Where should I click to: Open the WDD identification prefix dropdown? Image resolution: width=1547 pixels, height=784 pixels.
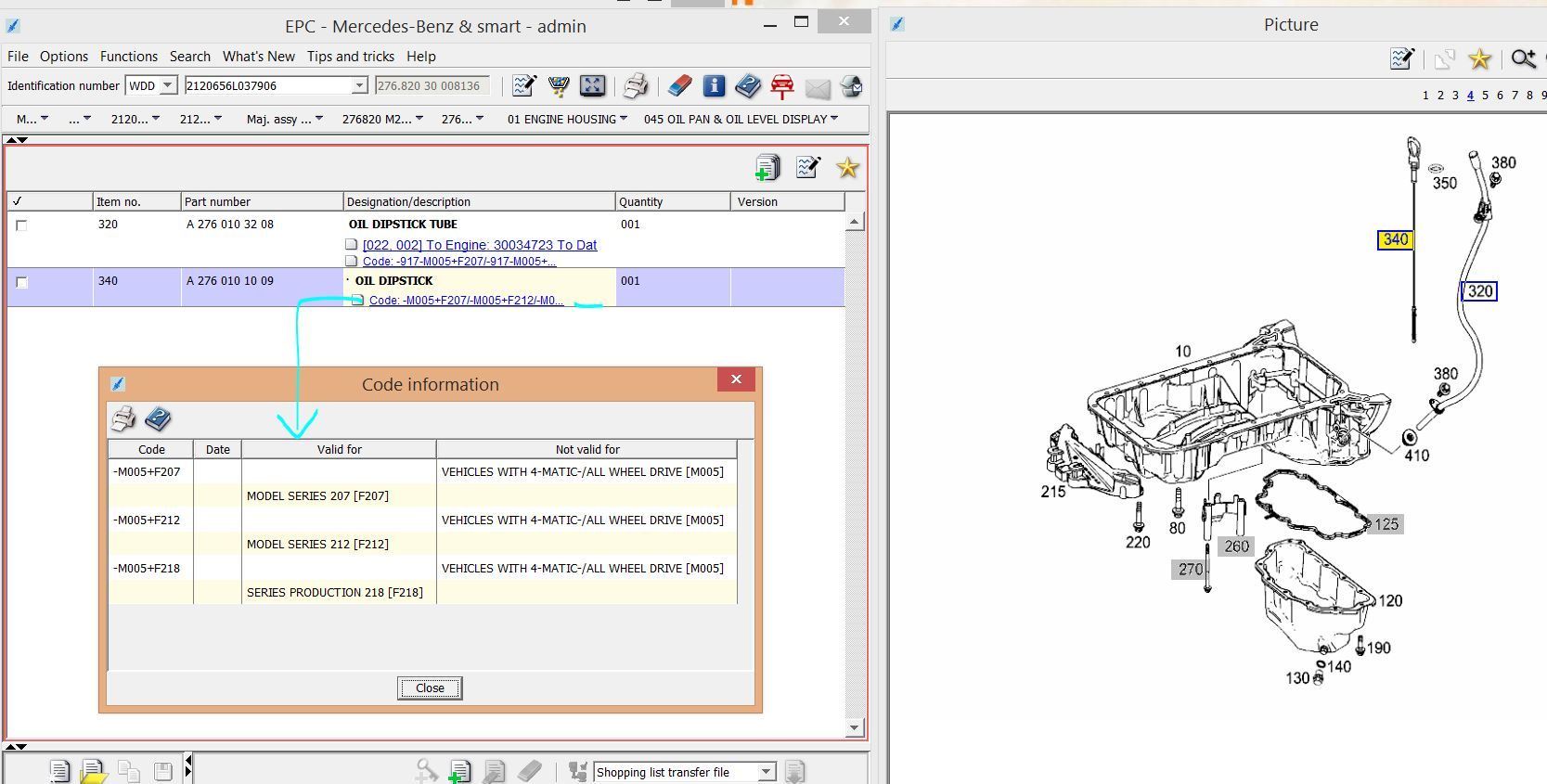point(168,85)
